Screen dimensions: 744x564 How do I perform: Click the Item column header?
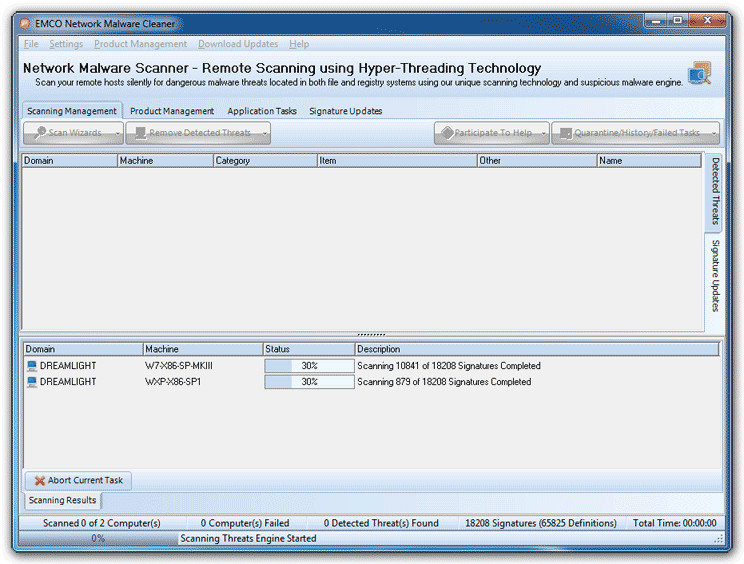click(x=397, y=161)
